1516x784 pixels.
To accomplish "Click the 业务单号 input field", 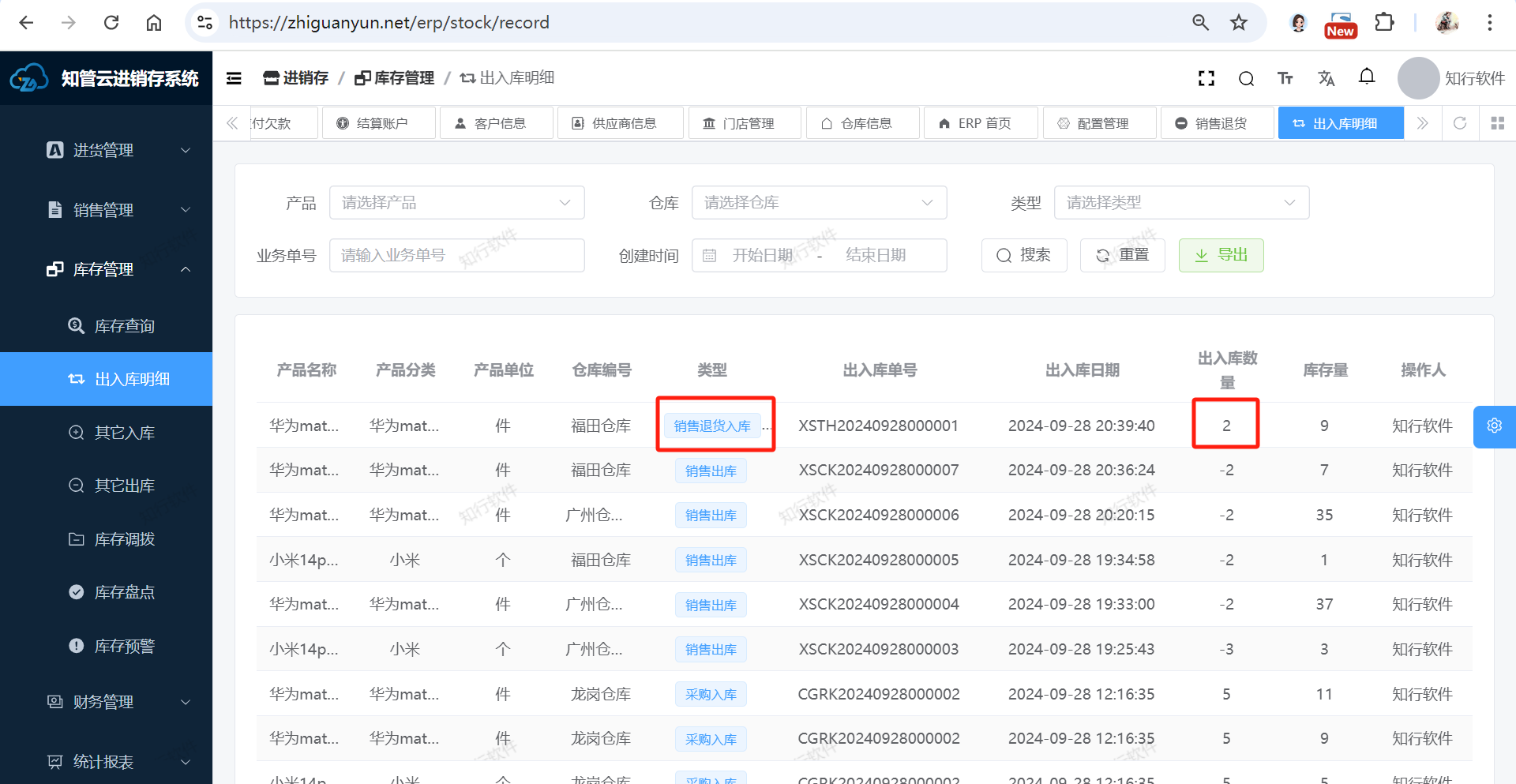I will click(x=456, y=255).
